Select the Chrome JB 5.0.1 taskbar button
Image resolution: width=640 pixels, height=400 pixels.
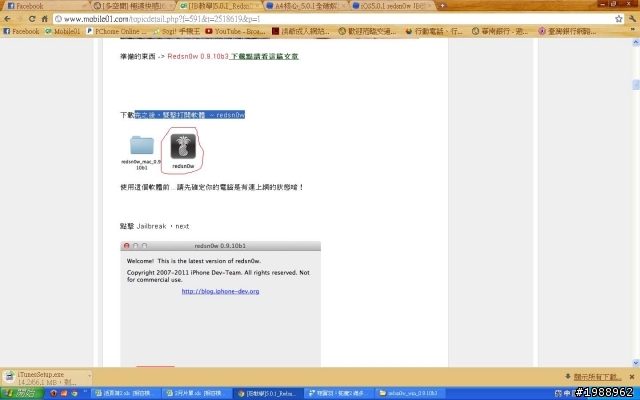click(x=267, y=393)
